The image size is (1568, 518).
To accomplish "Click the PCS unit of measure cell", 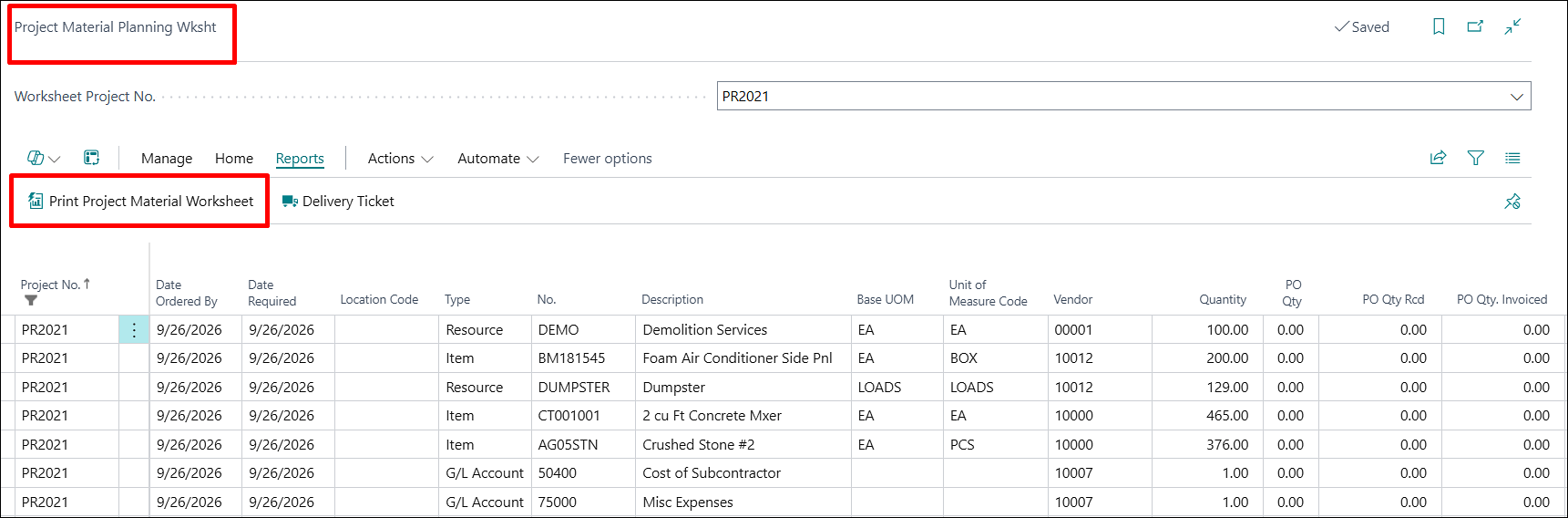I will (x=995, y=445).
